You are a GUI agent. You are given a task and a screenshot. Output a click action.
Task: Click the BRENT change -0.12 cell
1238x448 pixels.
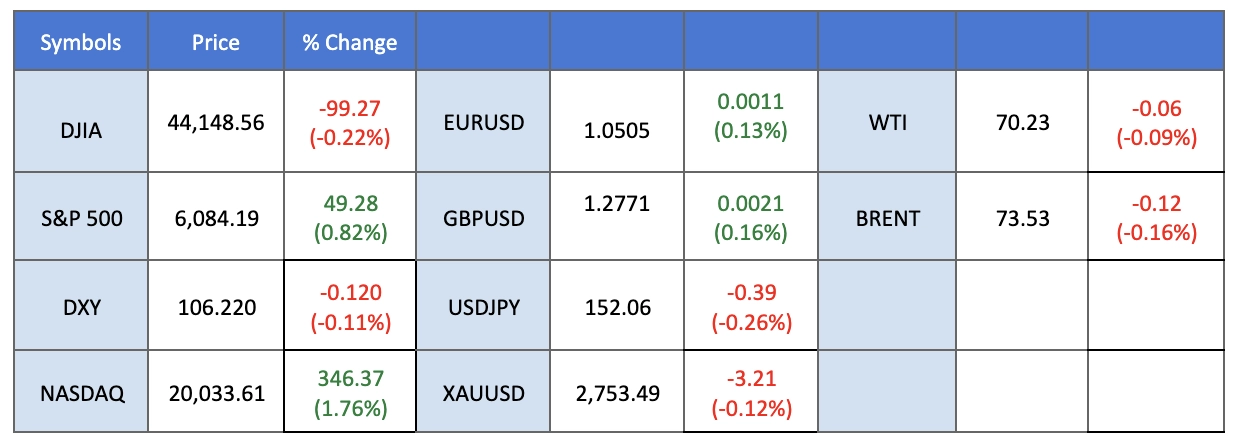tap(1157, 217)
